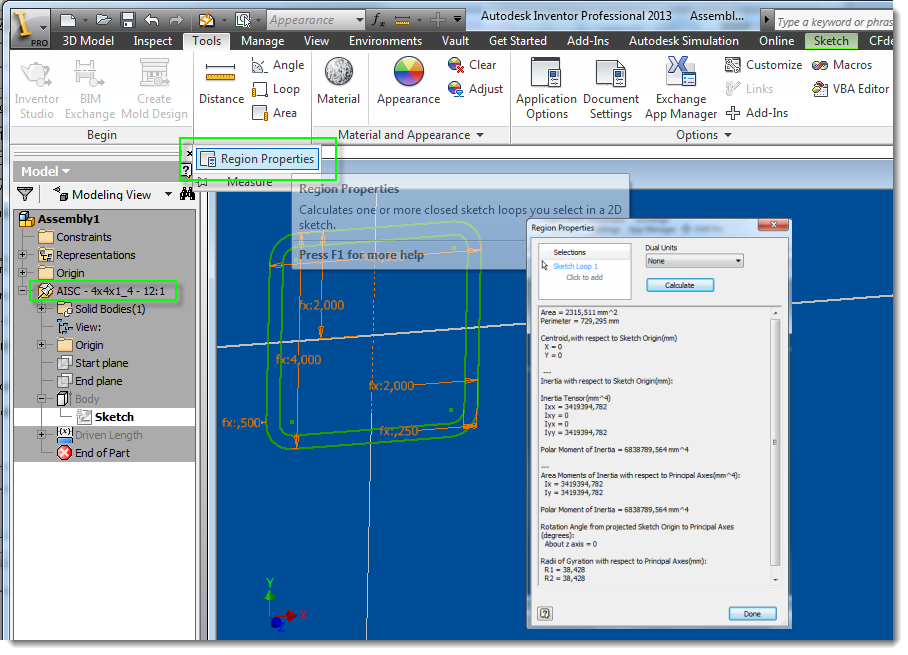908x655 pixels.
Task: Open the Appearance color wheel tool
Action: click(408, 82)
